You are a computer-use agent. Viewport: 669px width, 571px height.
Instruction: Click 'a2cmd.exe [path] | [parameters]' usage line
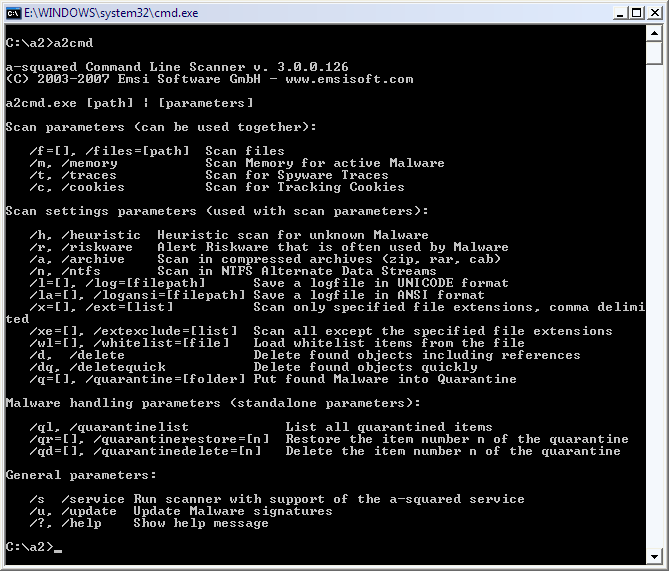pos(129,103)
